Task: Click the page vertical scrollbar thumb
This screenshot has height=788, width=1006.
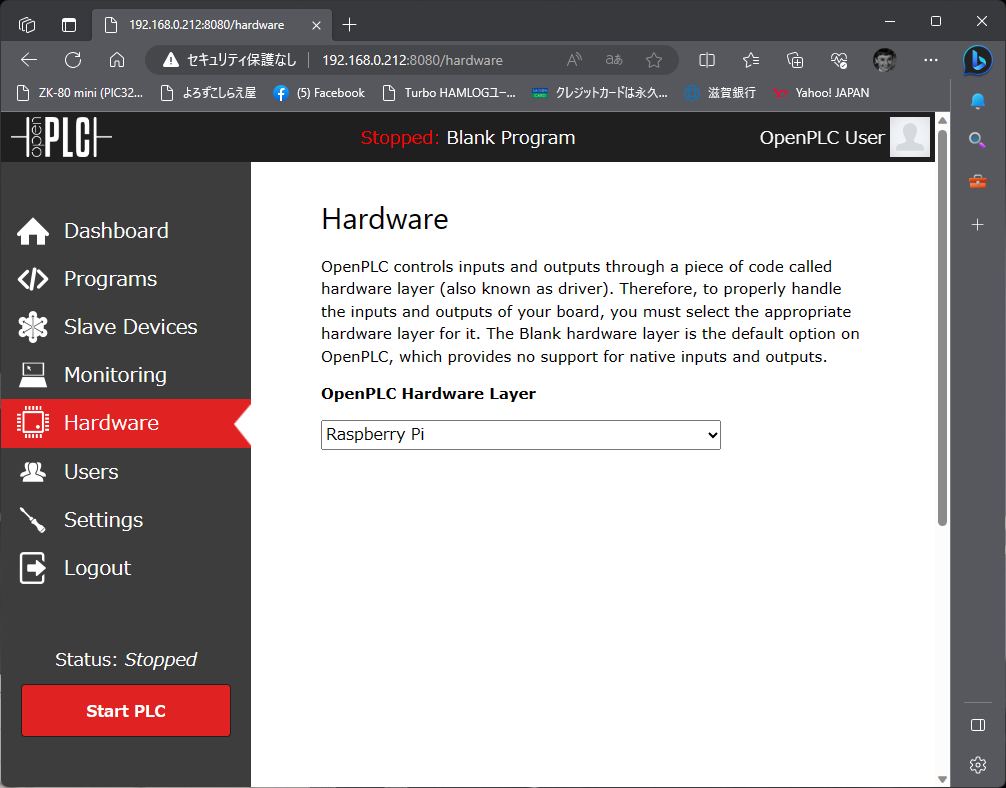Action: pyautogui.click(x=942, y=327)
